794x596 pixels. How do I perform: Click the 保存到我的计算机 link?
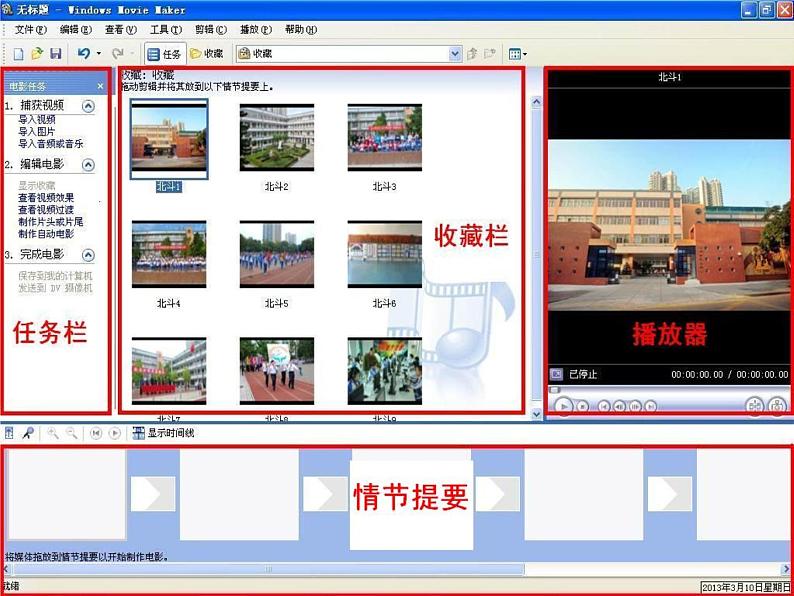click(x=55, y=276)
